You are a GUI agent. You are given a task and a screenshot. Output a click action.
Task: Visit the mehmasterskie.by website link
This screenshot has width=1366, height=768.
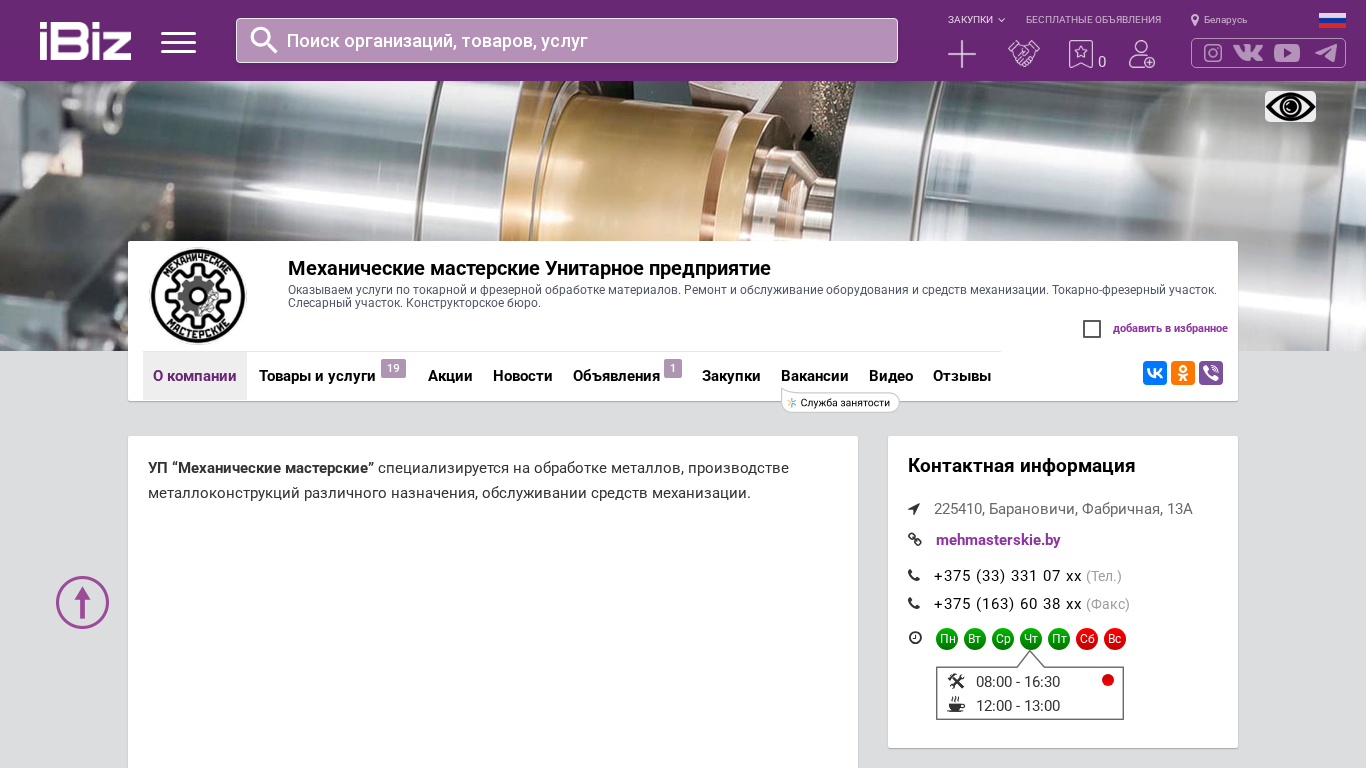coord(998,540)
